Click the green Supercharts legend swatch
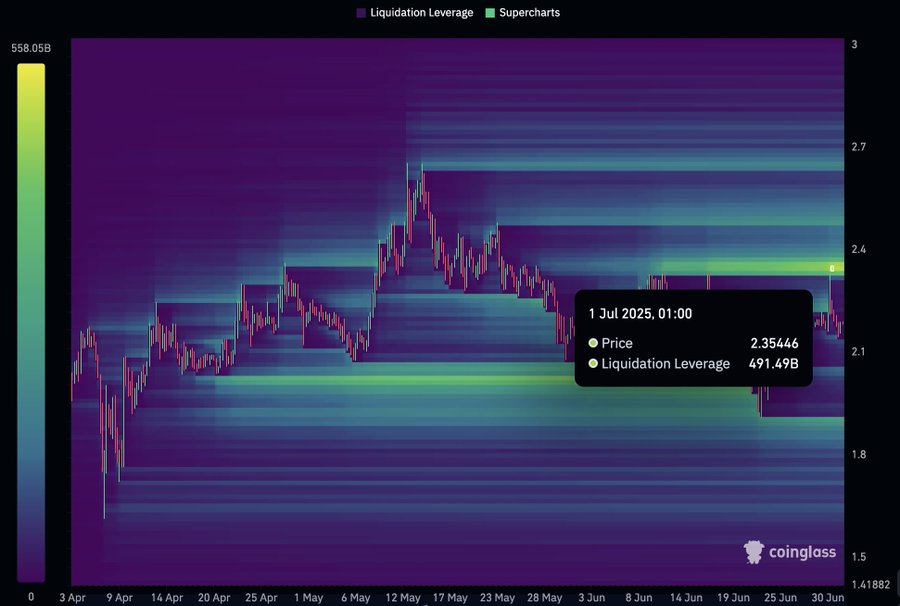Image resolution: width=900 pixels, height=606 pixels. pyautogui.click(x=490, y=13)
